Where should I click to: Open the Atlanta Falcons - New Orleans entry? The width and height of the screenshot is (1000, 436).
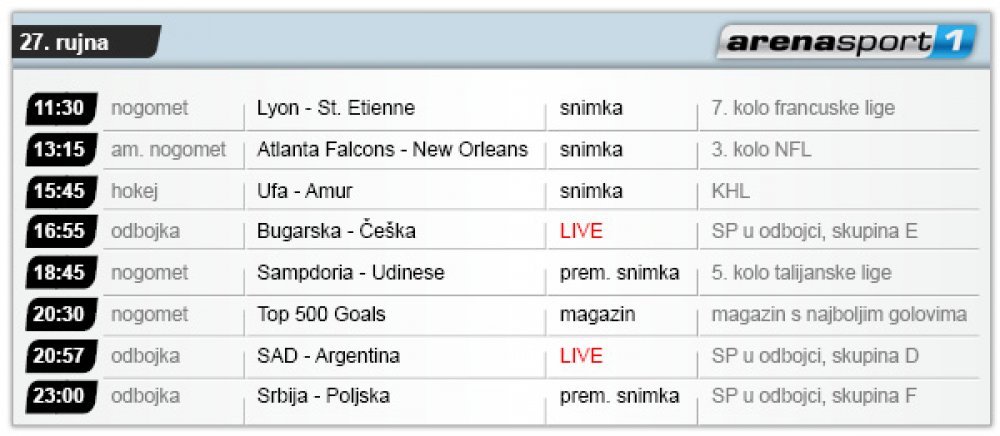392,150
